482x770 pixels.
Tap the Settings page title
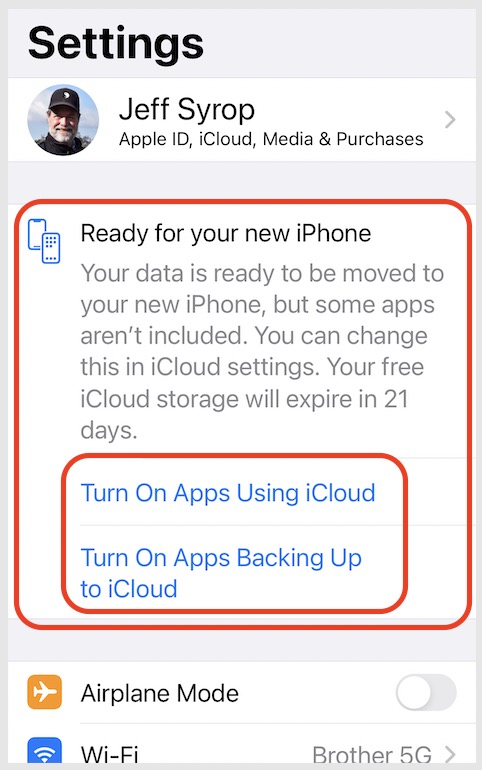pyautogui.click(x=116, y=44)
